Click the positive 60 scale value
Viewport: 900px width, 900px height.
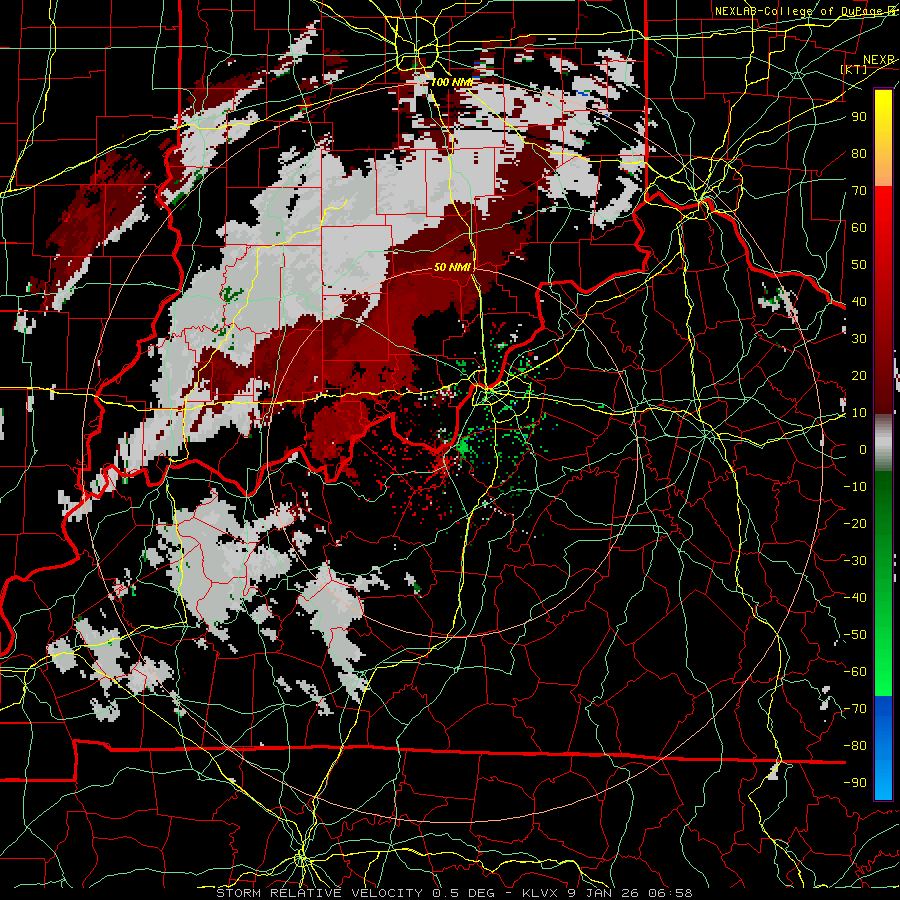click(859, 227)
